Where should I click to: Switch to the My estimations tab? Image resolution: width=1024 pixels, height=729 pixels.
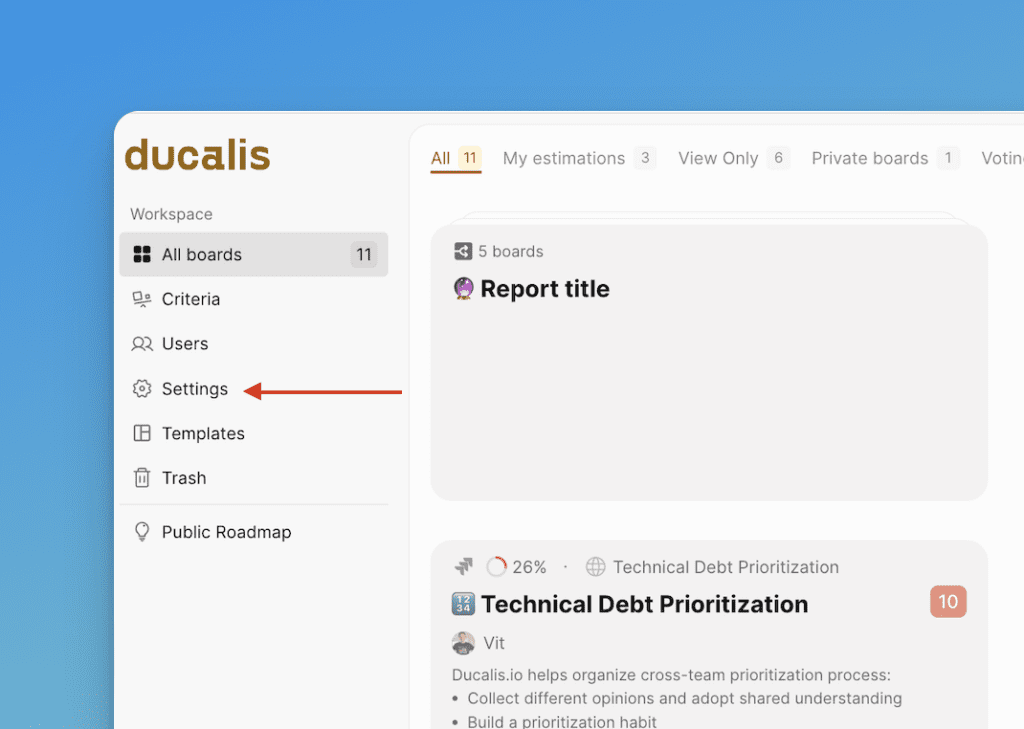564,158
